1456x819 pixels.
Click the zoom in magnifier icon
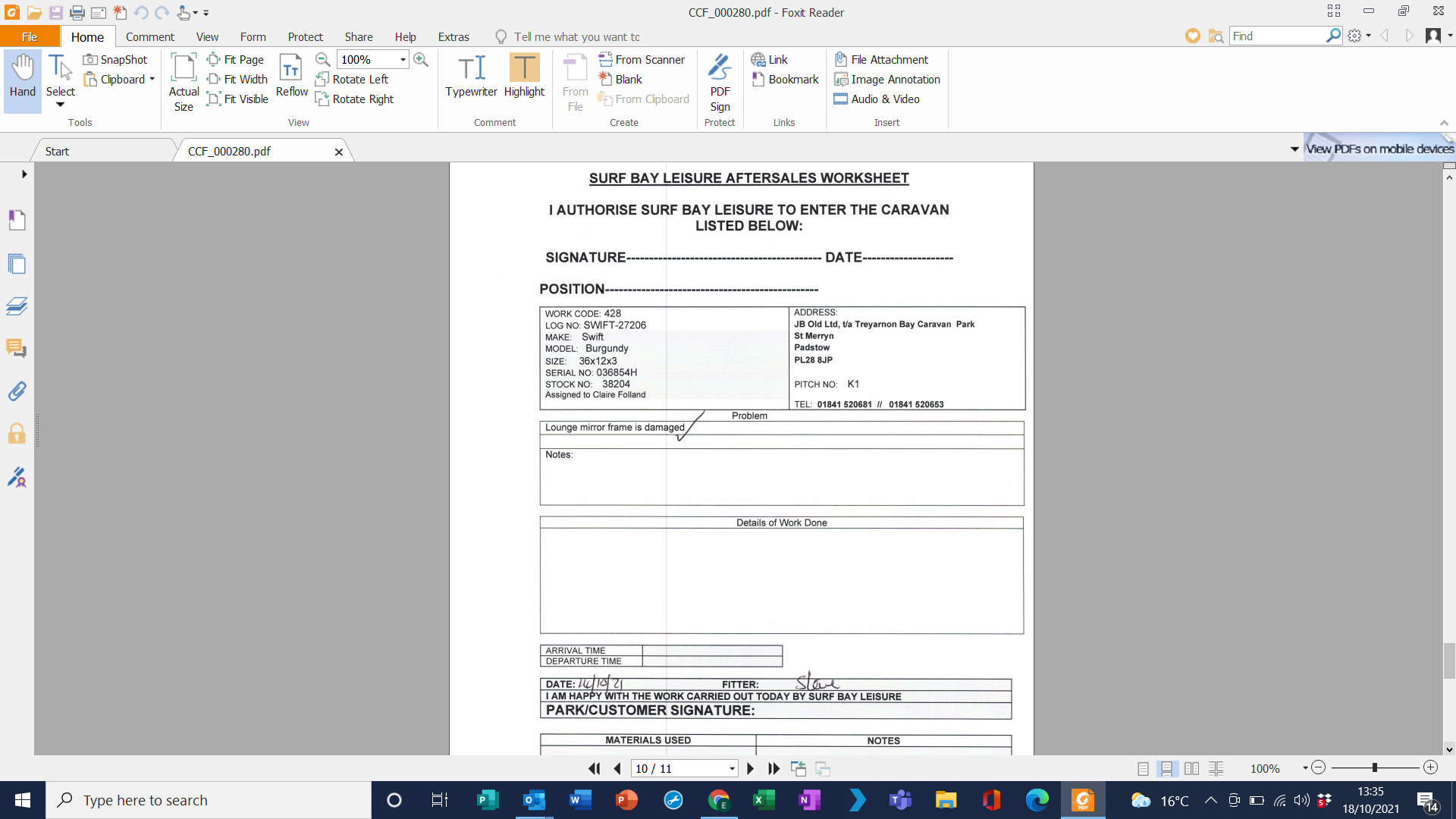(x=421, y=59)
